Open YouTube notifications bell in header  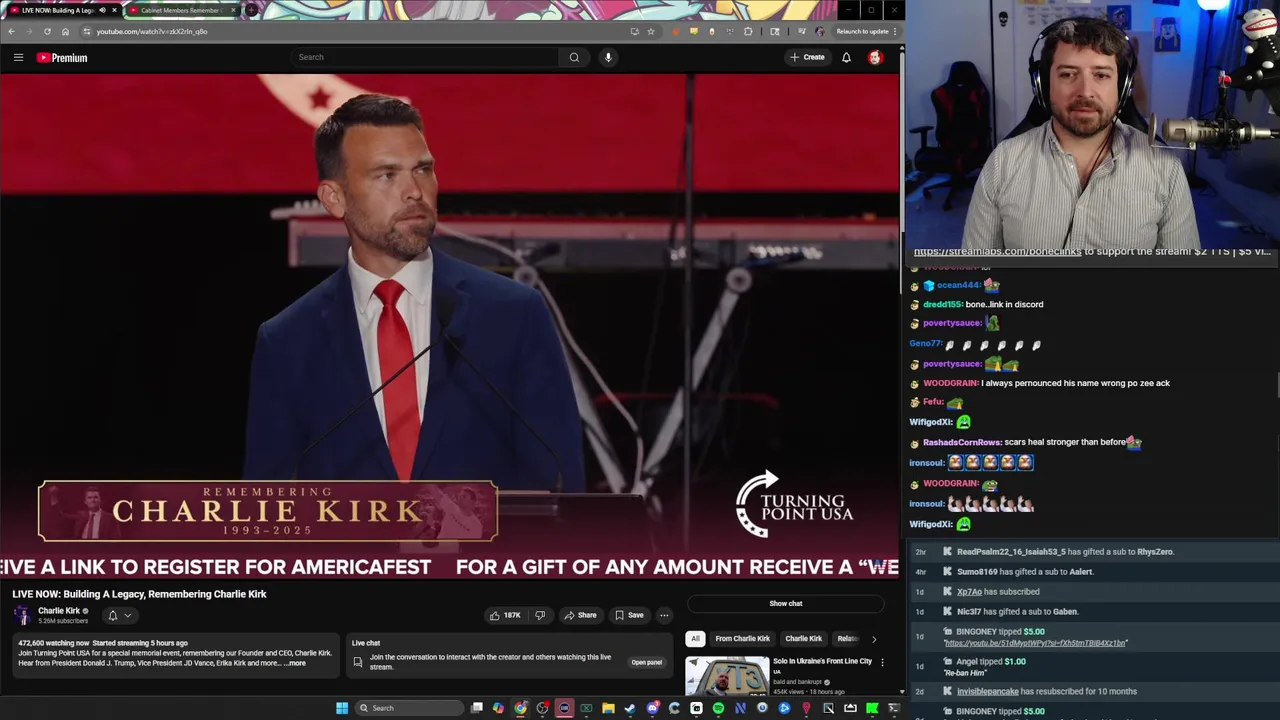point(846,57)
